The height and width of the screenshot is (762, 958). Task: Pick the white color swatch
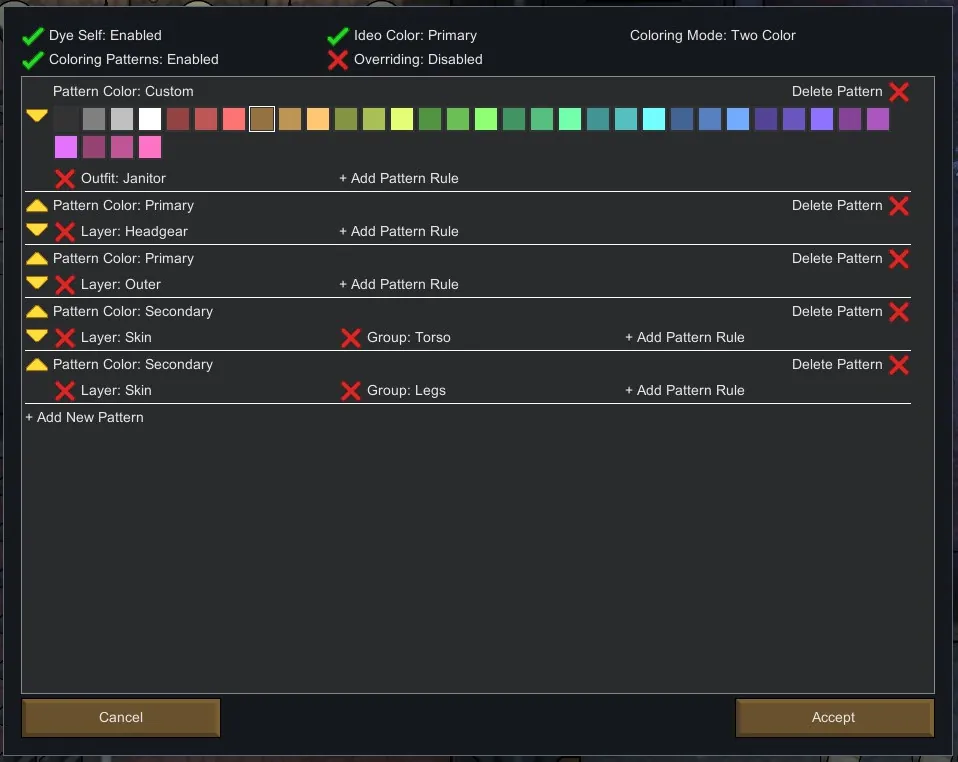150,120
